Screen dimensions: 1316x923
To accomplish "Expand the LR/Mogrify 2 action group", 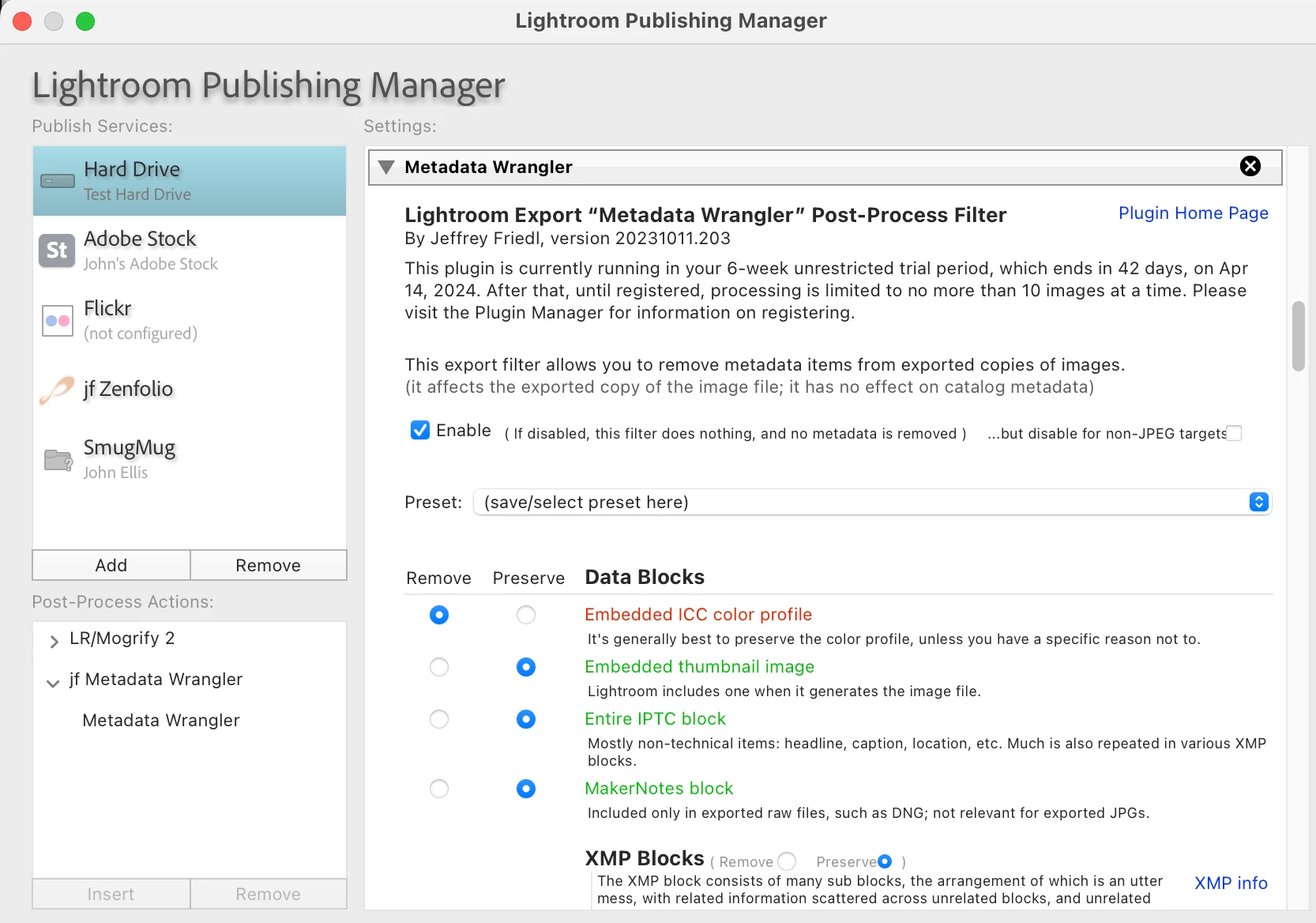I will pos(54,641).
